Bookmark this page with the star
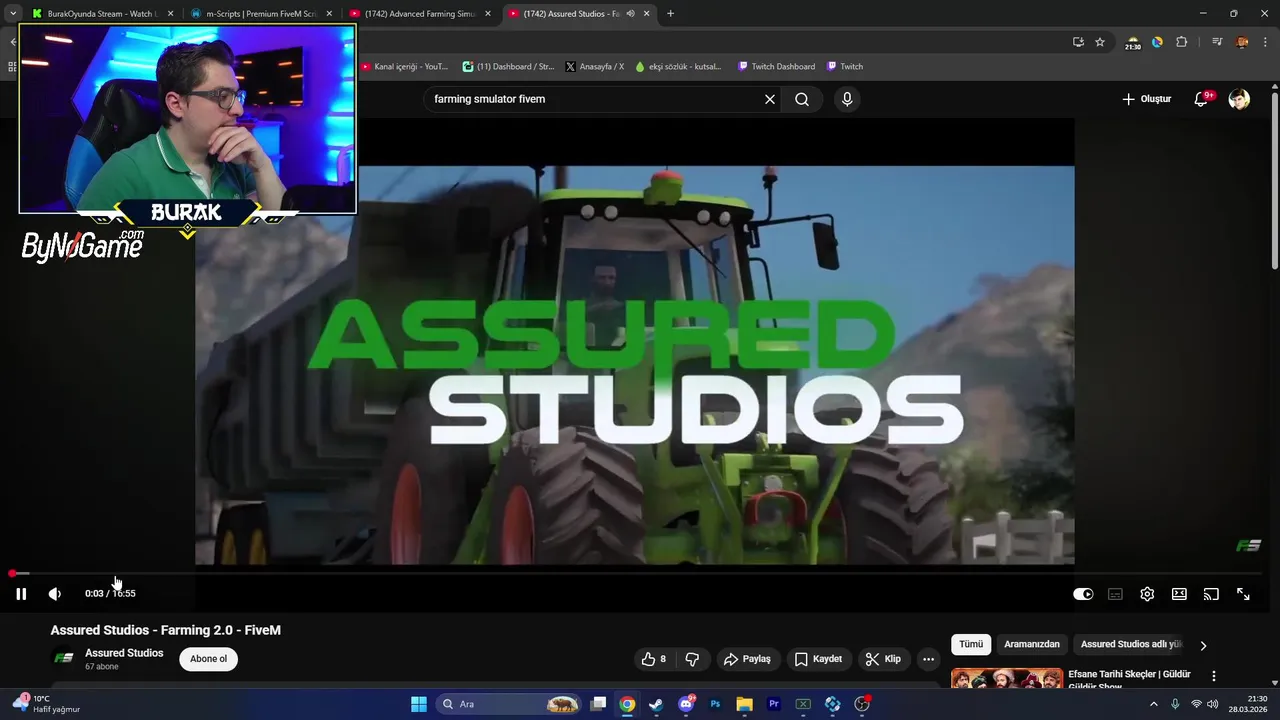This screenshot has height=720, width=1280. (x=1100, y=42)
